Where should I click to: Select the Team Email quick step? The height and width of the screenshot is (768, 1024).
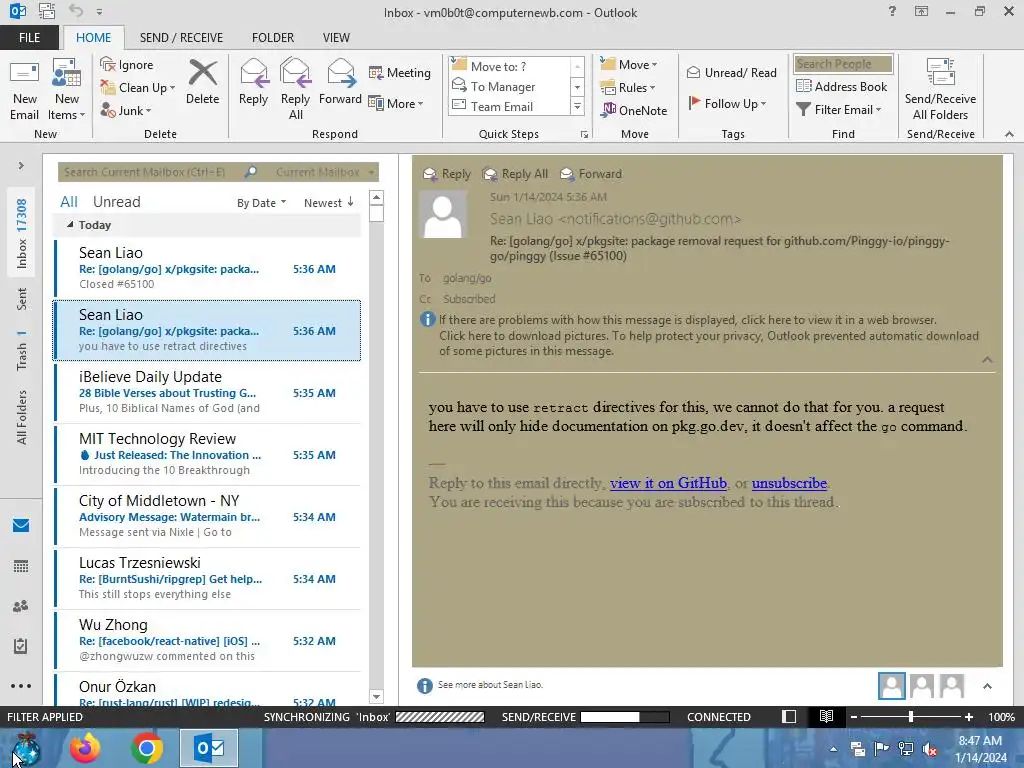click(x=510, y=106)
